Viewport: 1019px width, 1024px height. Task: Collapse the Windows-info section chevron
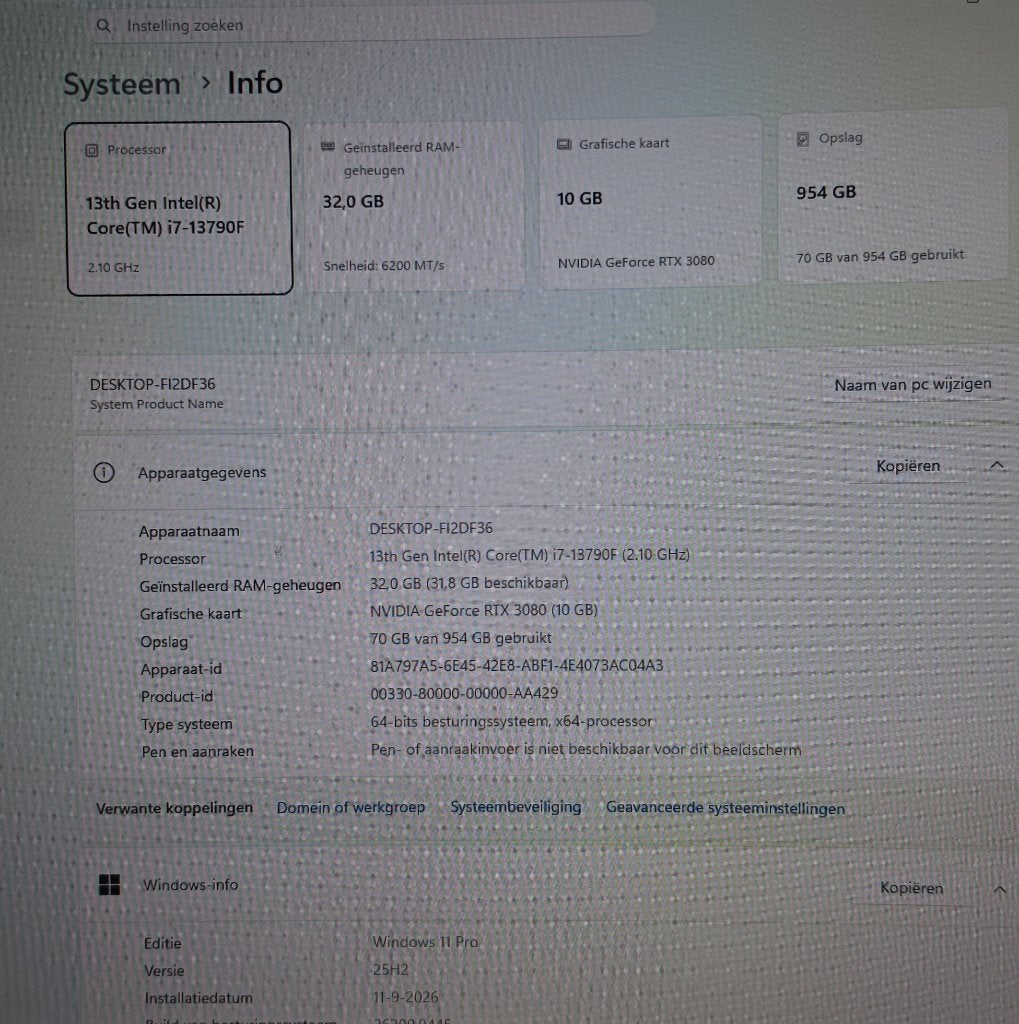(999, 889)
